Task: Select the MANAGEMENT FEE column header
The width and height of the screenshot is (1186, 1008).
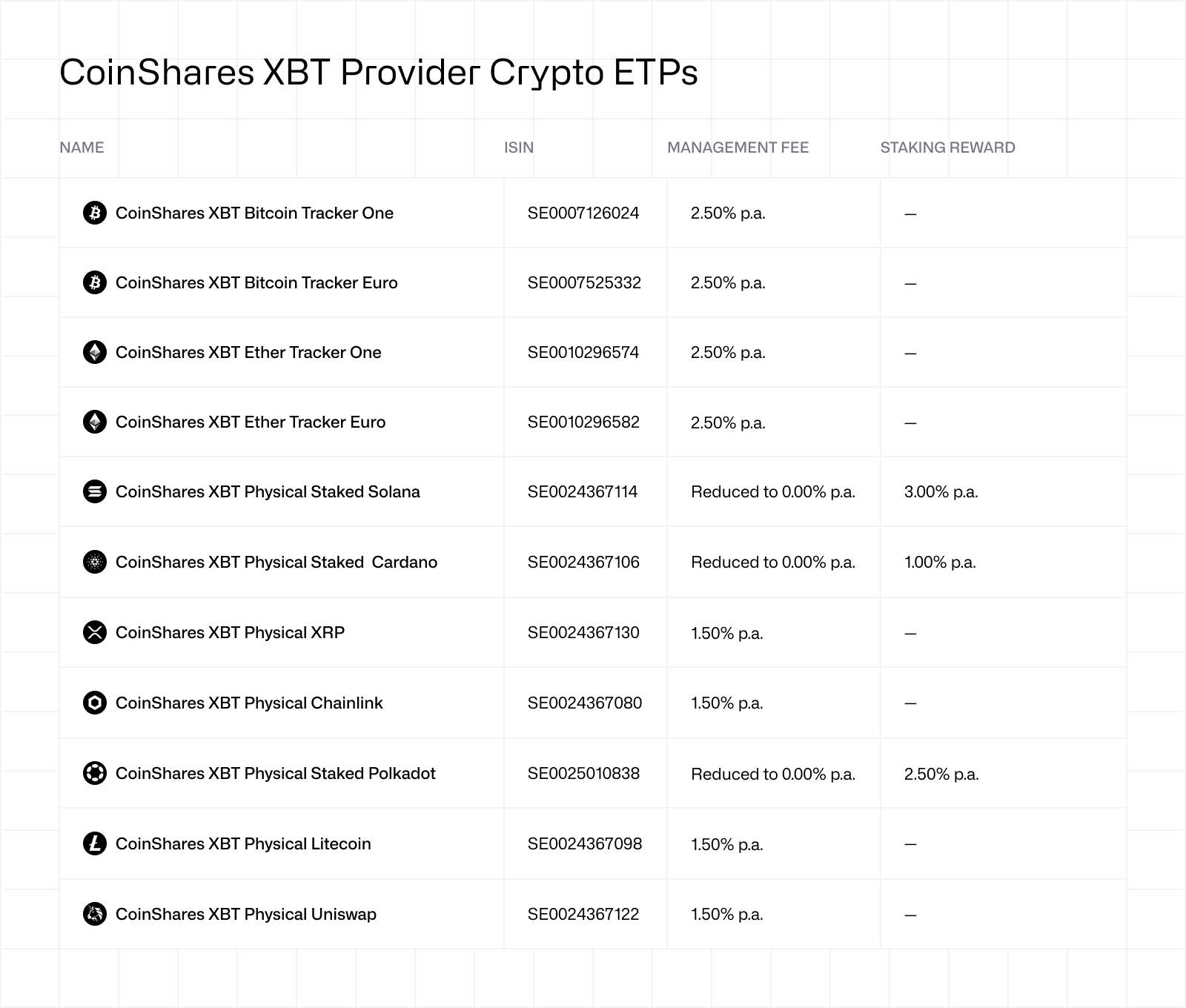Action: click(738, 147)
